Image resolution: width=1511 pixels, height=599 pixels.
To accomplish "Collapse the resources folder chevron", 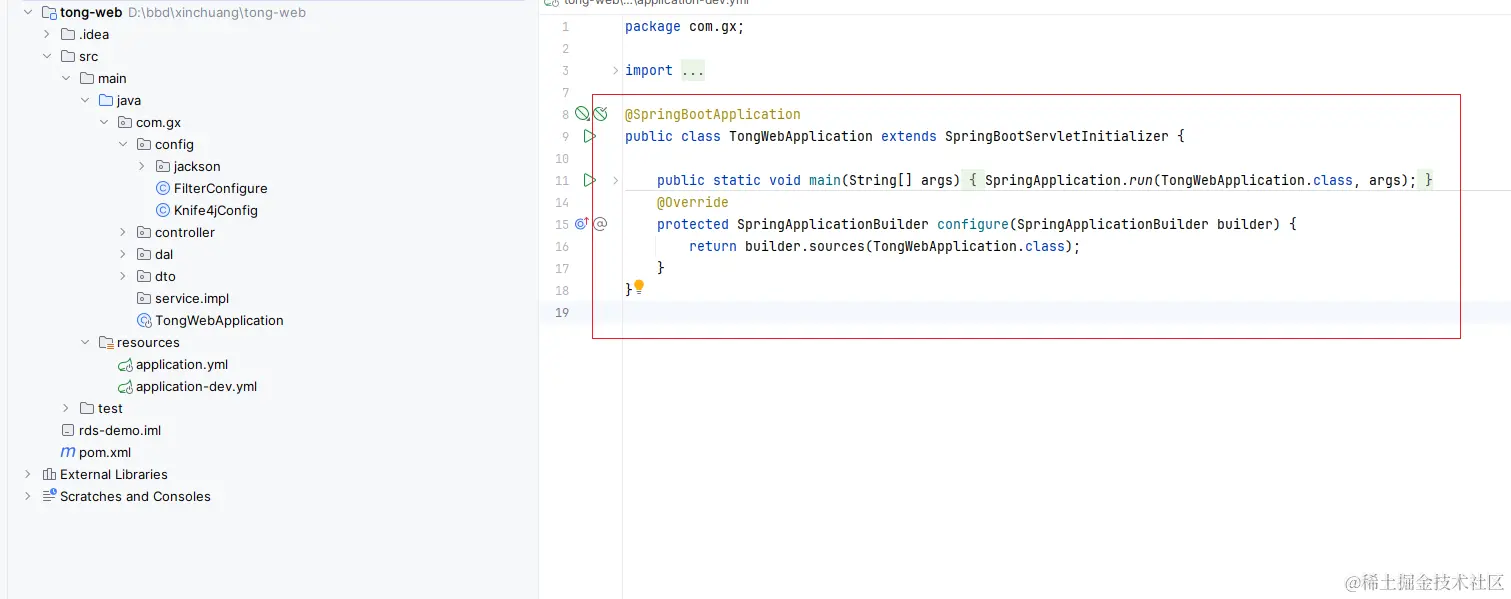I will pos(85,343).
